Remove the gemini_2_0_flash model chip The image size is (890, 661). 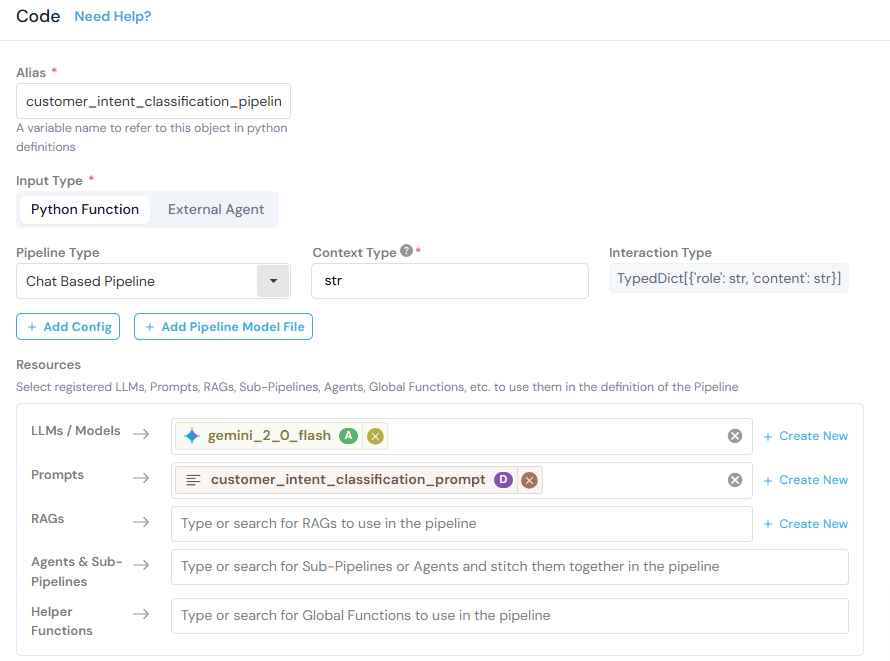[375, 436]
